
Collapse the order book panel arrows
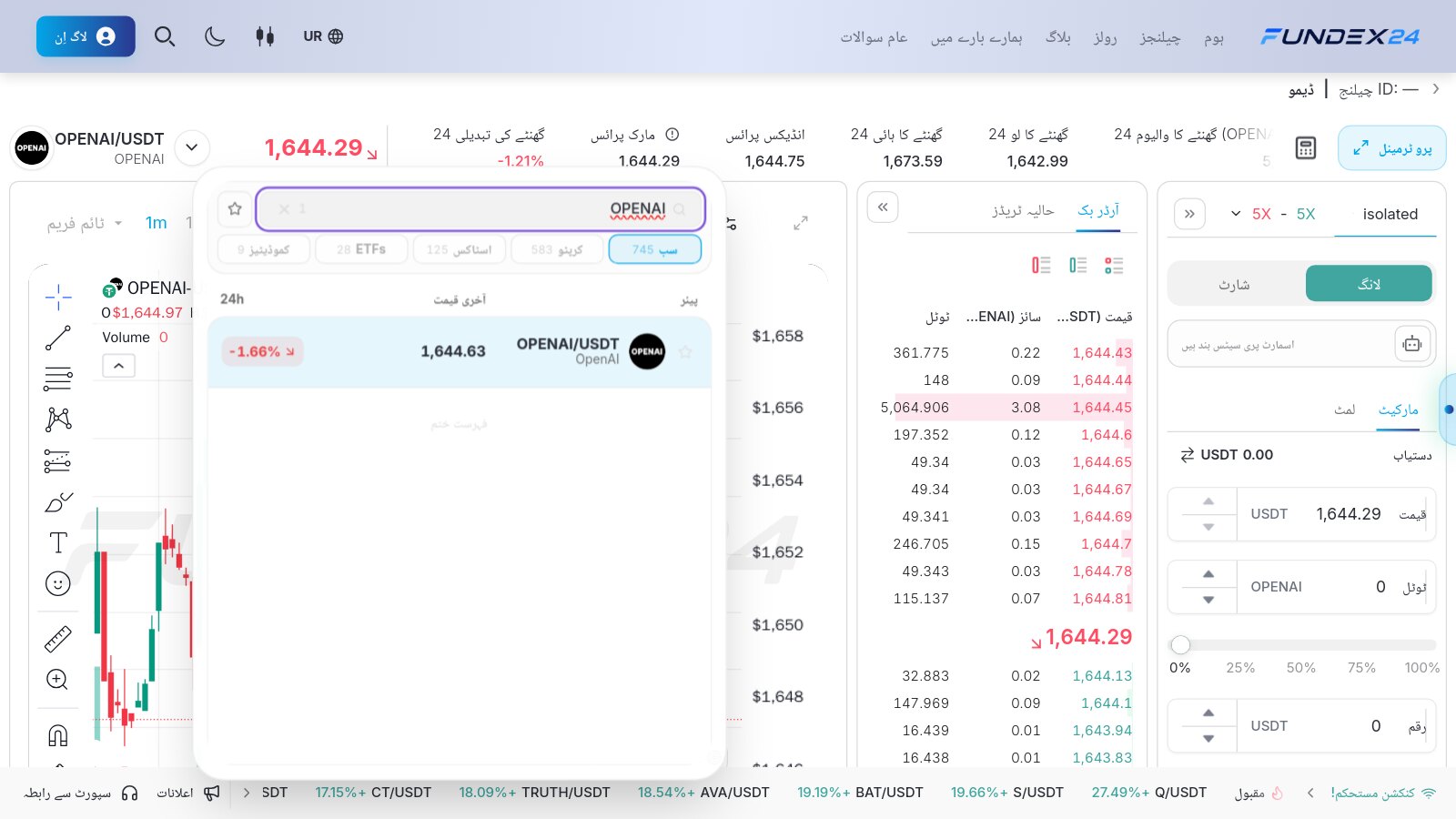[x=883, y=207]
